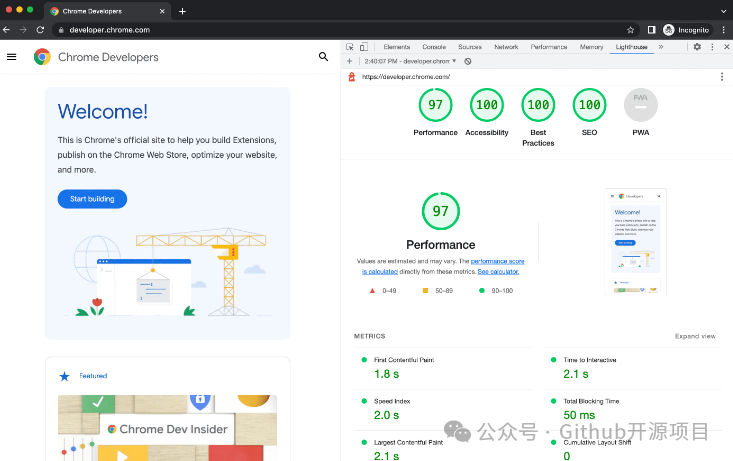The height and width of the screenshot is (461, 733).
Task: Open the Lighthouse report selector dropdown
Action: pyautogui.click(x=410, y=61)
